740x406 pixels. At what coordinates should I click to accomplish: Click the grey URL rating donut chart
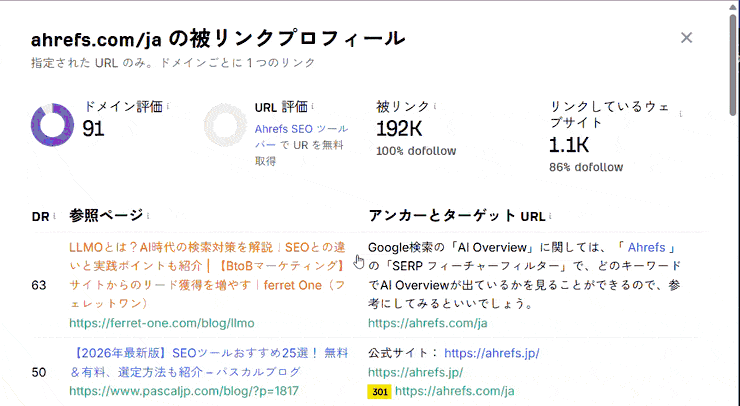click(225, 125)
